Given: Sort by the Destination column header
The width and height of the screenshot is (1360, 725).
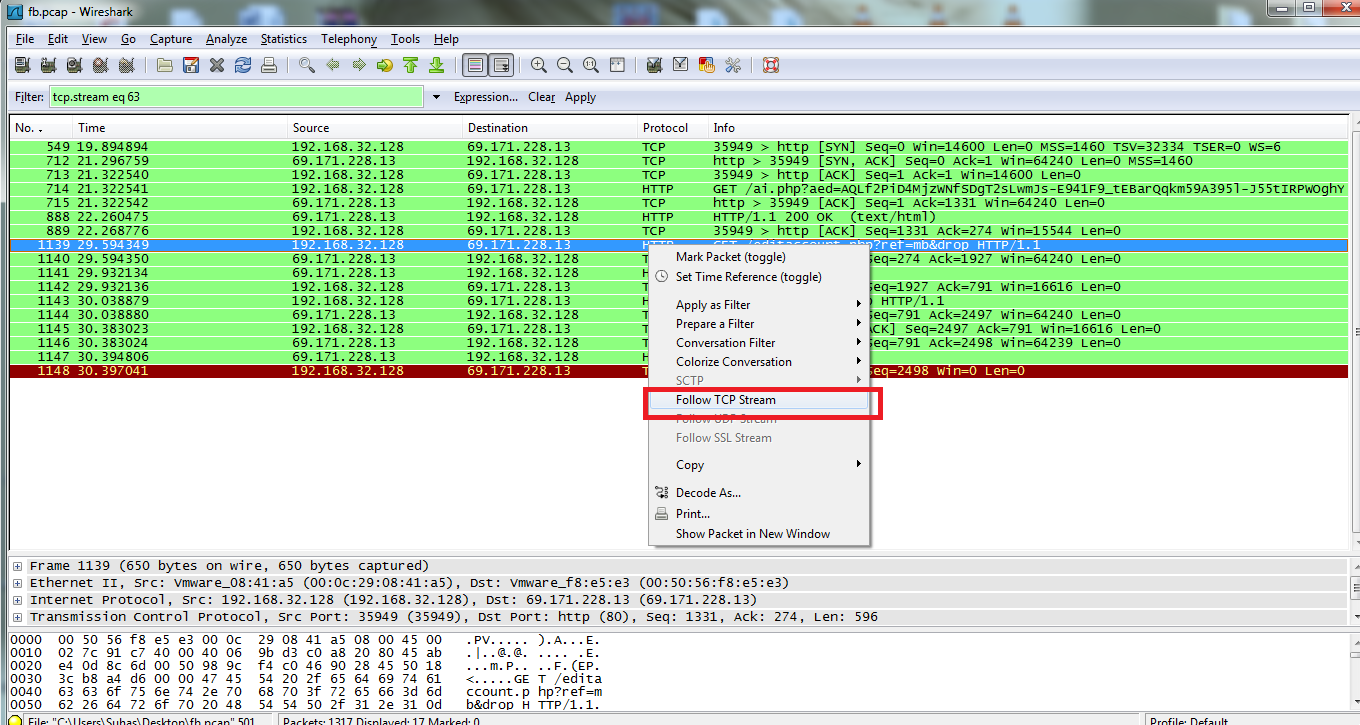Looking at the screenshot, I should [x=550, y=128].
